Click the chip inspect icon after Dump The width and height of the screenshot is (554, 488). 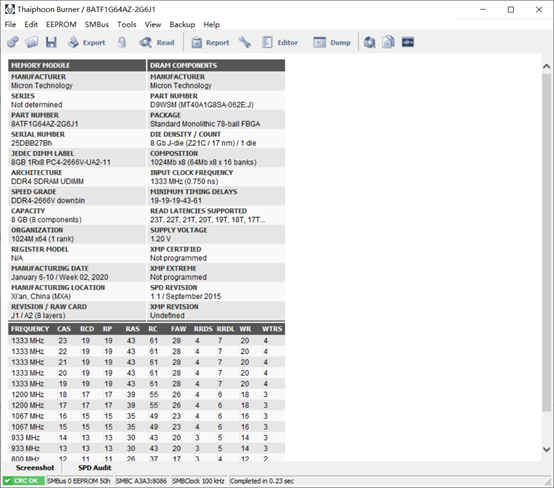(x=370, y=42)
